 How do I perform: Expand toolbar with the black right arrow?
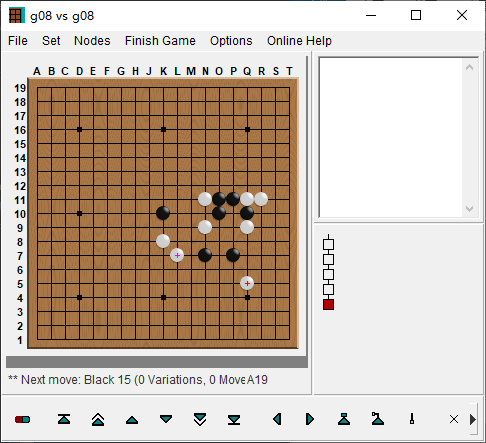pos(473,419)
